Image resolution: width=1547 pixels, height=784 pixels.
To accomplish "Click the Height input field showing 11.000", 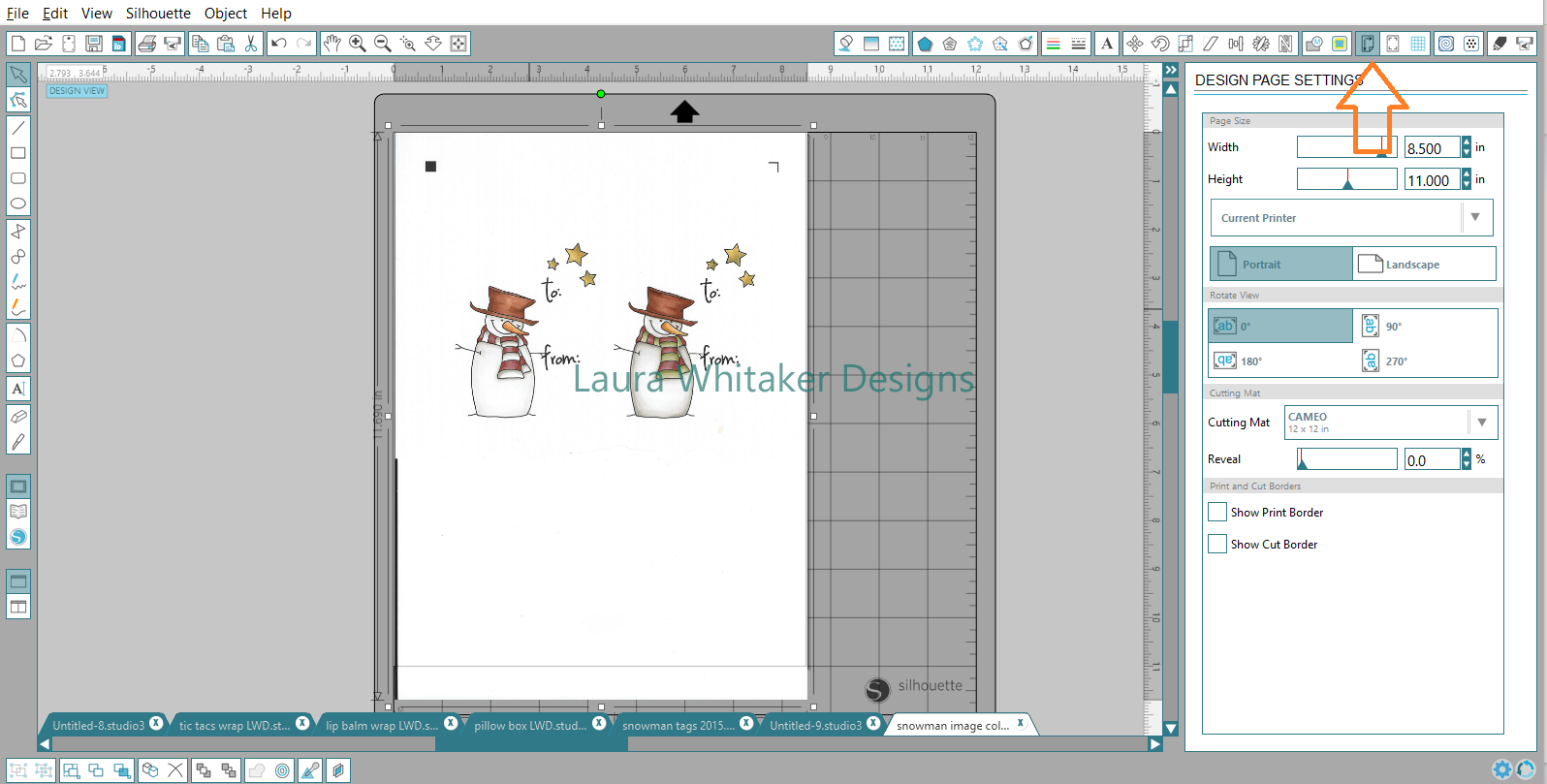I will point(1432,179).
